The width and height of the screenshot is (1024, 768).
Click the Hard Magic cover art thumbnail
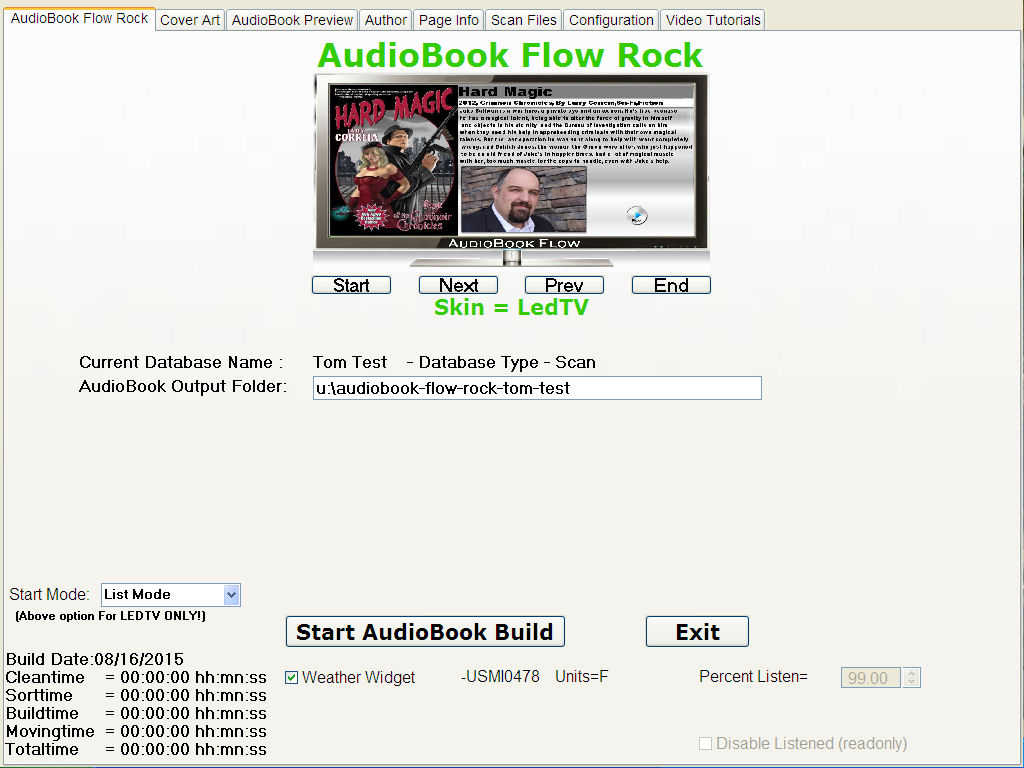pos(393,160)
